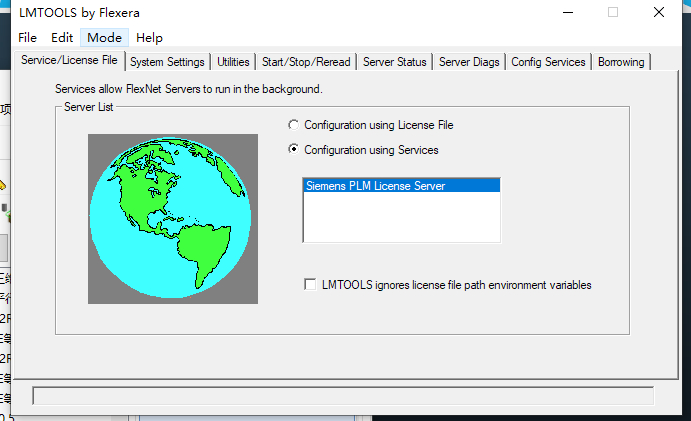This screenshot has width=691, height=421.
Task: Open the Config Services tab
Action: click(x=548, y=62)
